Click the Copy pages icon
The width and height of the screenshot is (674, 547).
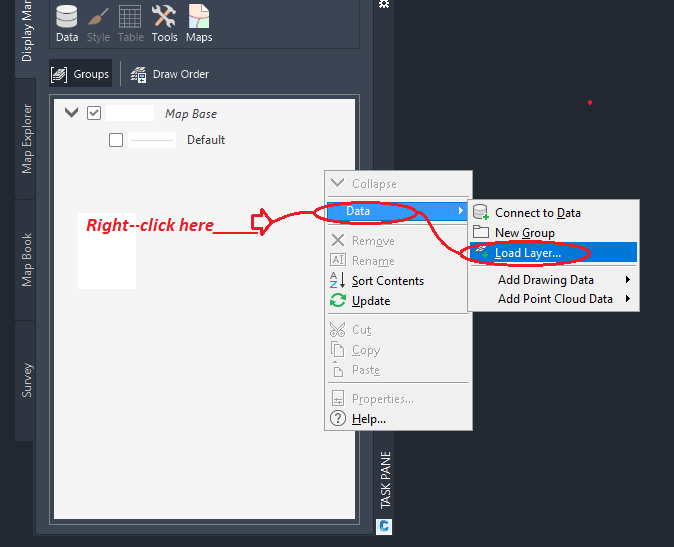point(337,349)
